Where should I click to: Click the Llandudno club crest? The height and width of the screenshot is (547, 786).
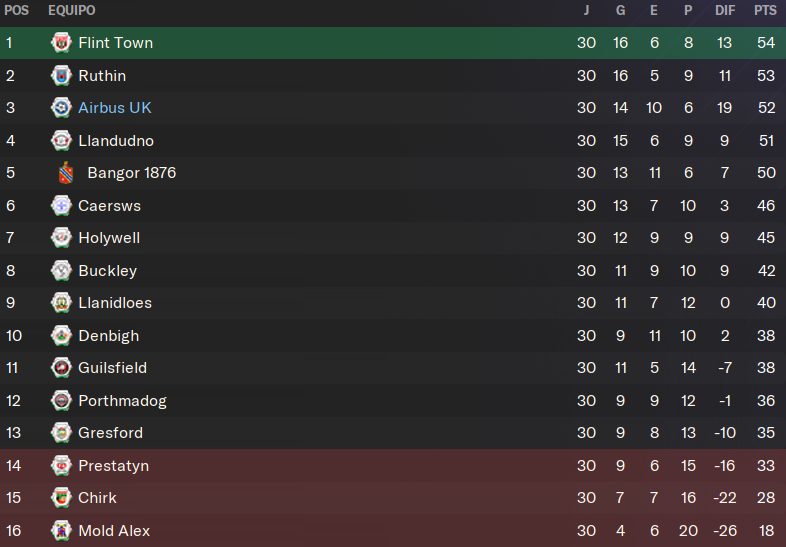[61, 140]
